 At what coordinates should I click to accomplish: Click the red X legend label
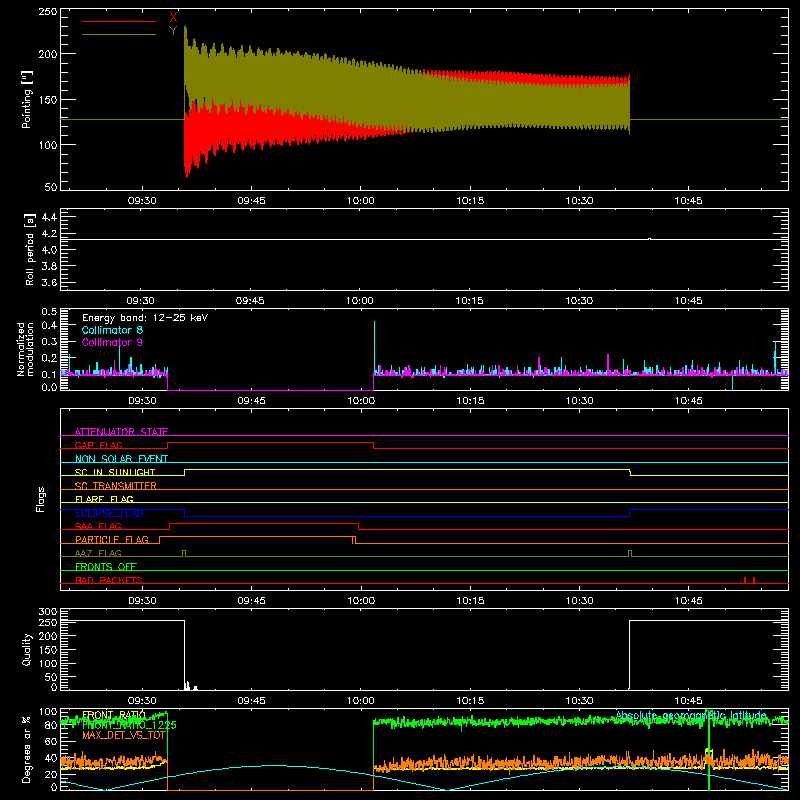pyautogui.click(x=173, y=18)
